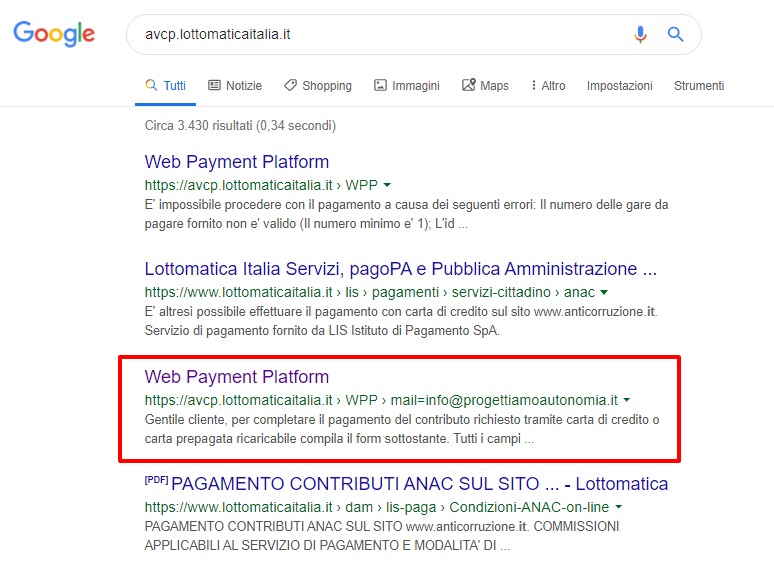Click the Shopping tag icon
This screenshot has height=572, width=774.
coord(290,85)
